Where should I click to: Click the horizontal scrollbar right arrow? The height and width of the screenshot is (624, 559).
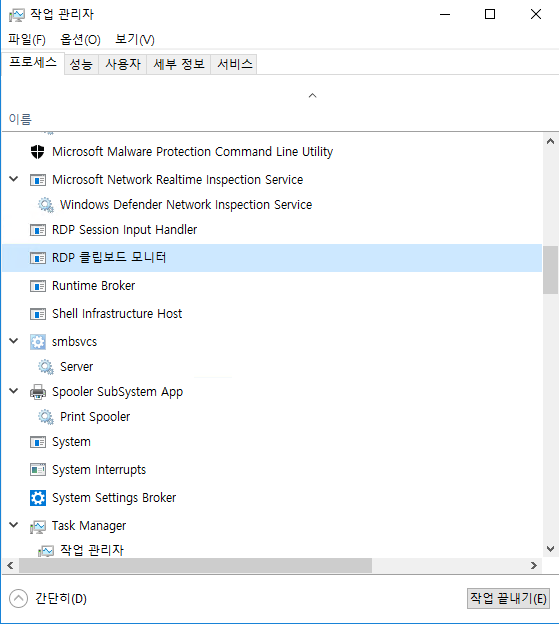[534, 566]
